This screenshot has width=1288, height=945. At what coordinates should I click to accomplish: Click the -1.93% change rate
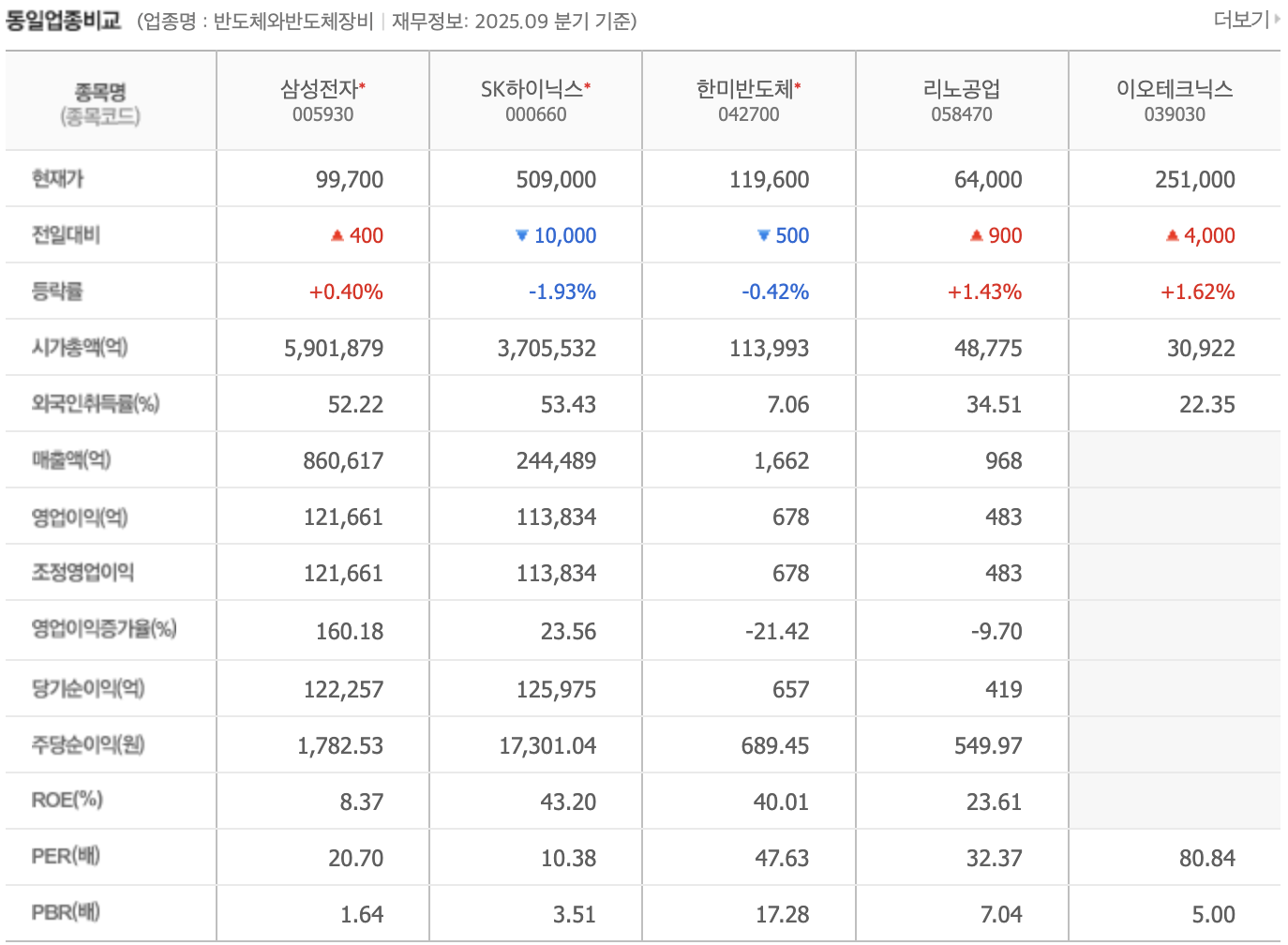pyautogui.click(x=562, y=292)
